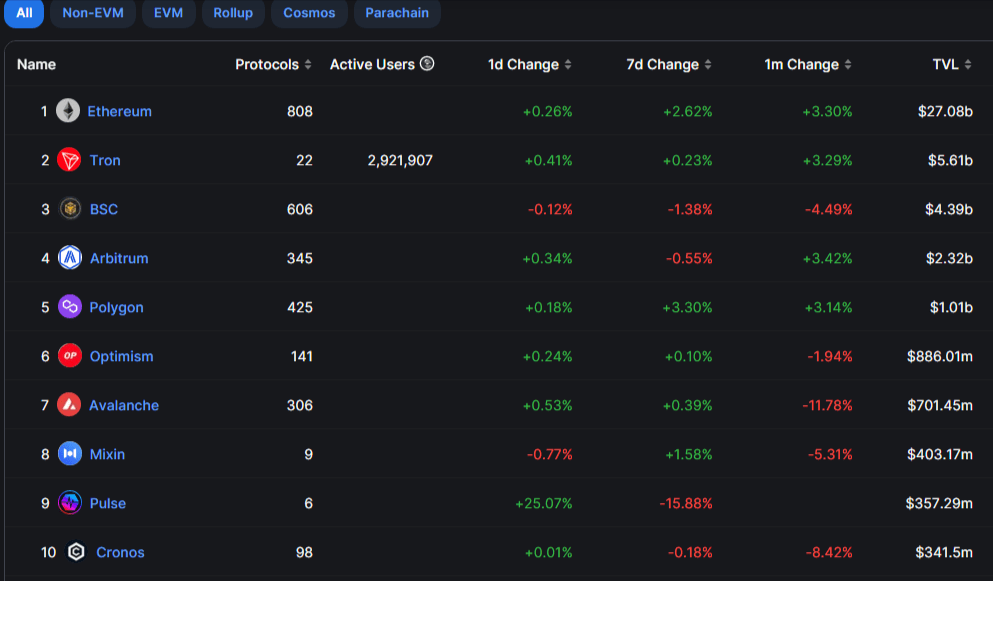
Task: Switch to the EVM filter tab
Action: pos(168,13)
